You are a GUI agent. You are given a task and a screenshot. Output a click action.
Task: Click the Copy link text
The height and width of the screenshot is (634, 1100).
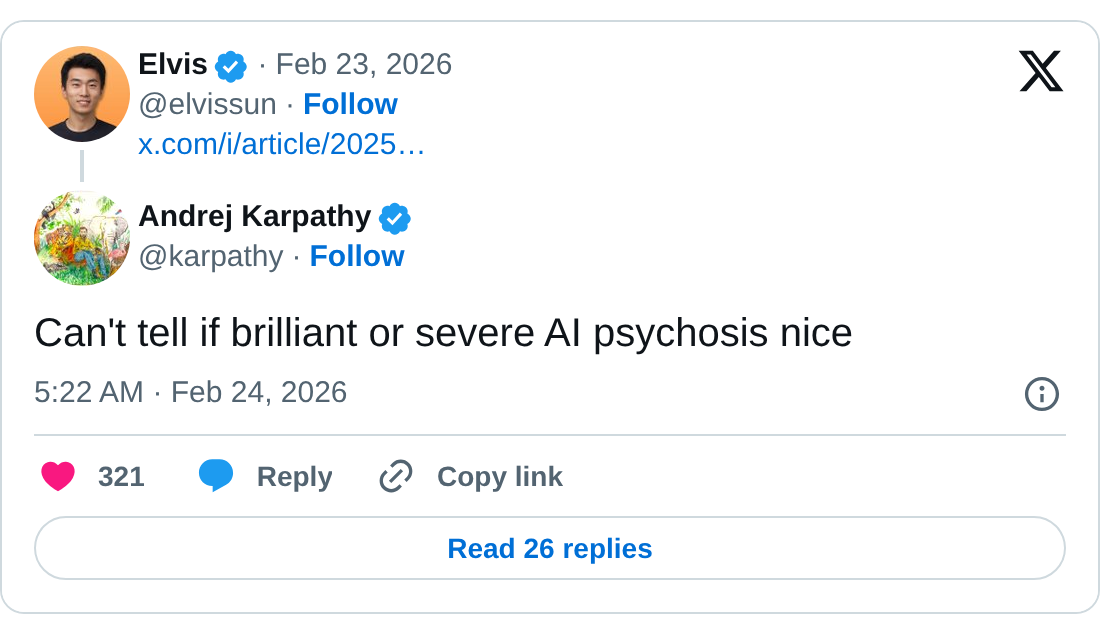coord(499,477)
